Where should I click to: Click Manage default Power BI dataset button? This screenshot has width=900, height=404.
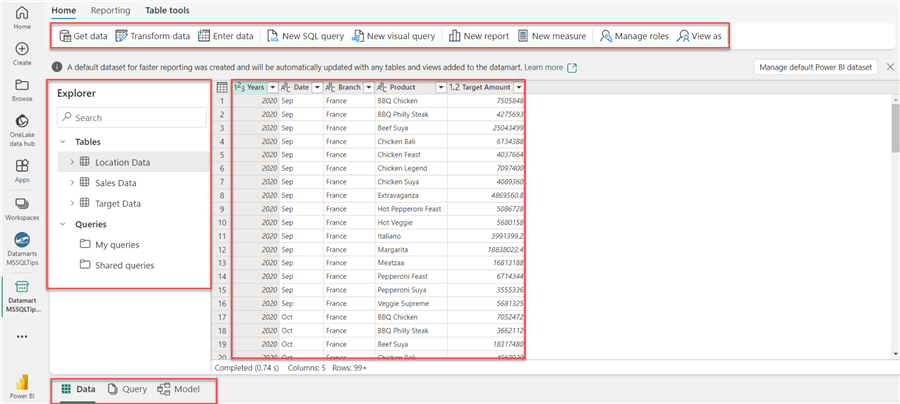point(814,67)
